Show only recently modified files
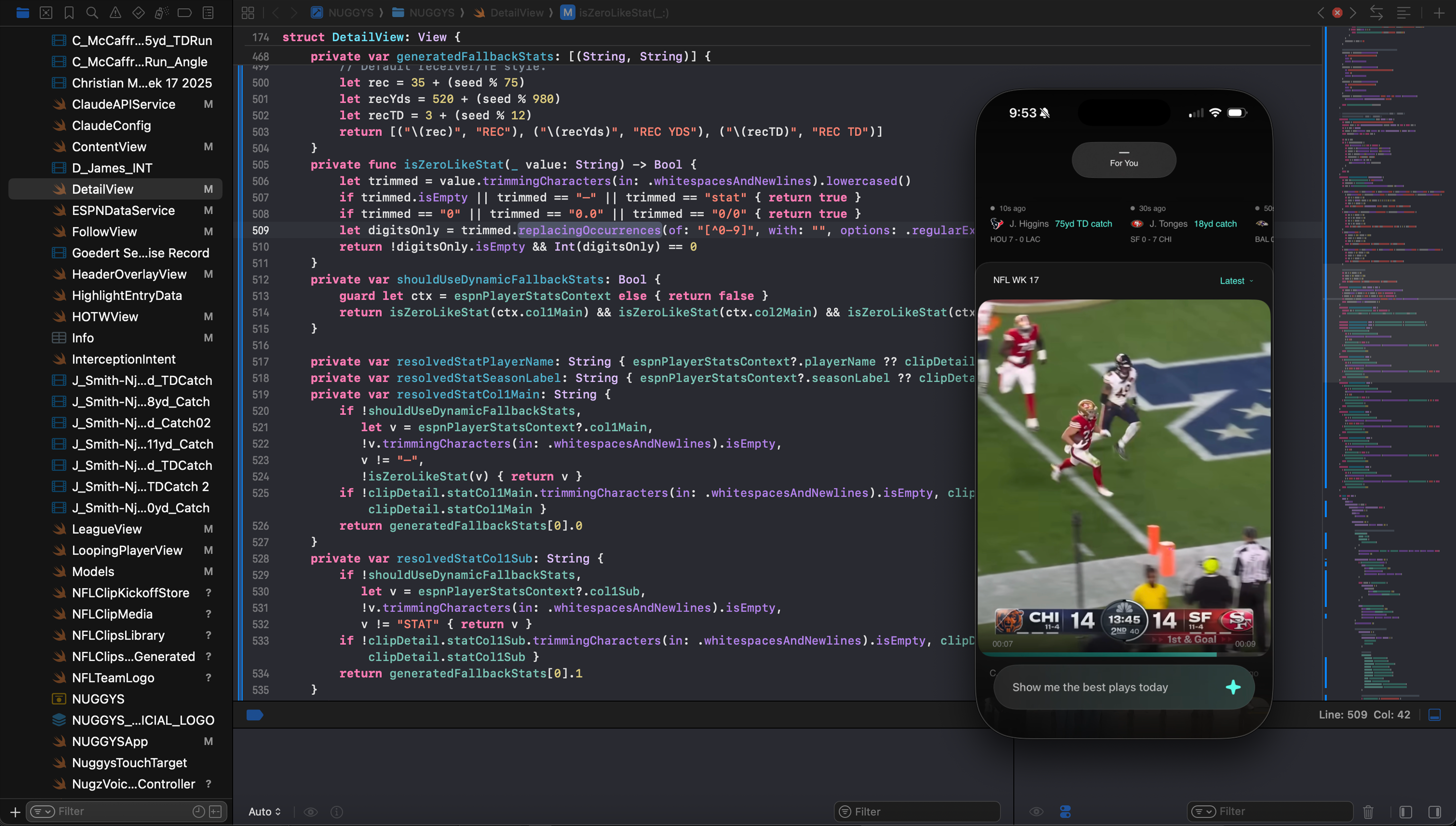The image size is (1456, 826). pos(199,812)
